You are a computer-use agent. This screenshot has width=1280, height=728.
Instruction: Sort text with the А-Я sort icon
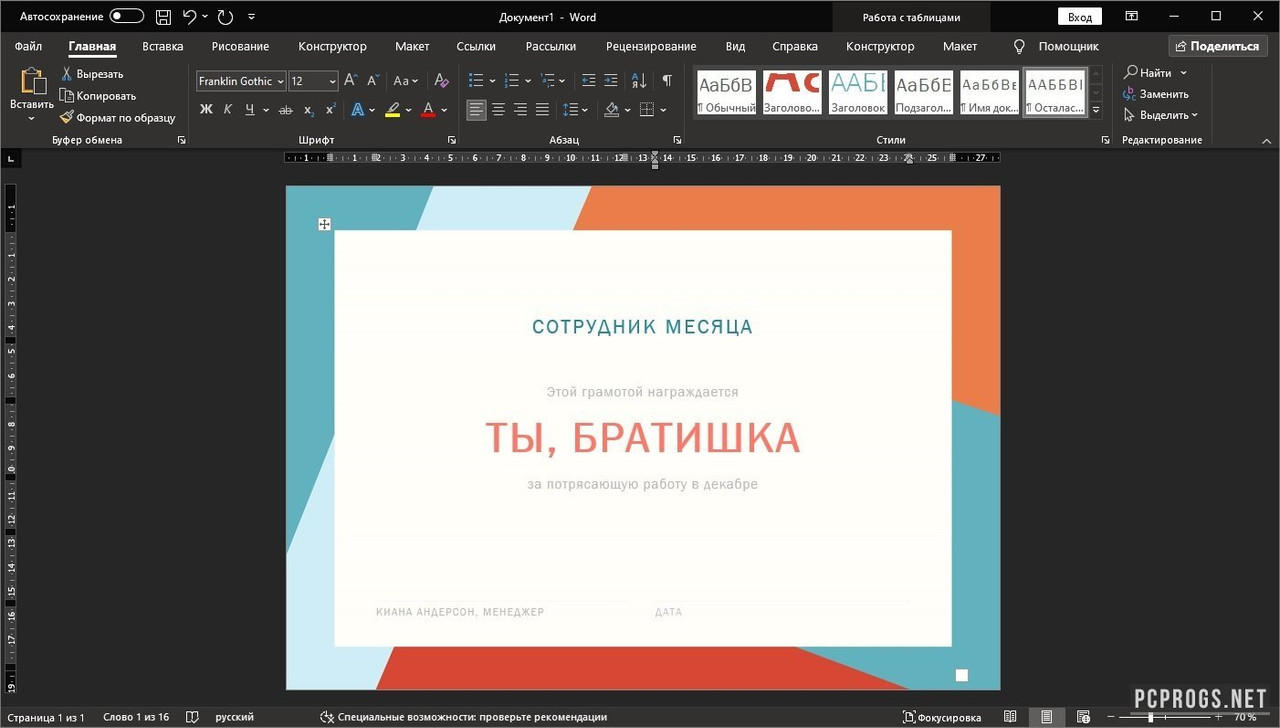point(640,81)
